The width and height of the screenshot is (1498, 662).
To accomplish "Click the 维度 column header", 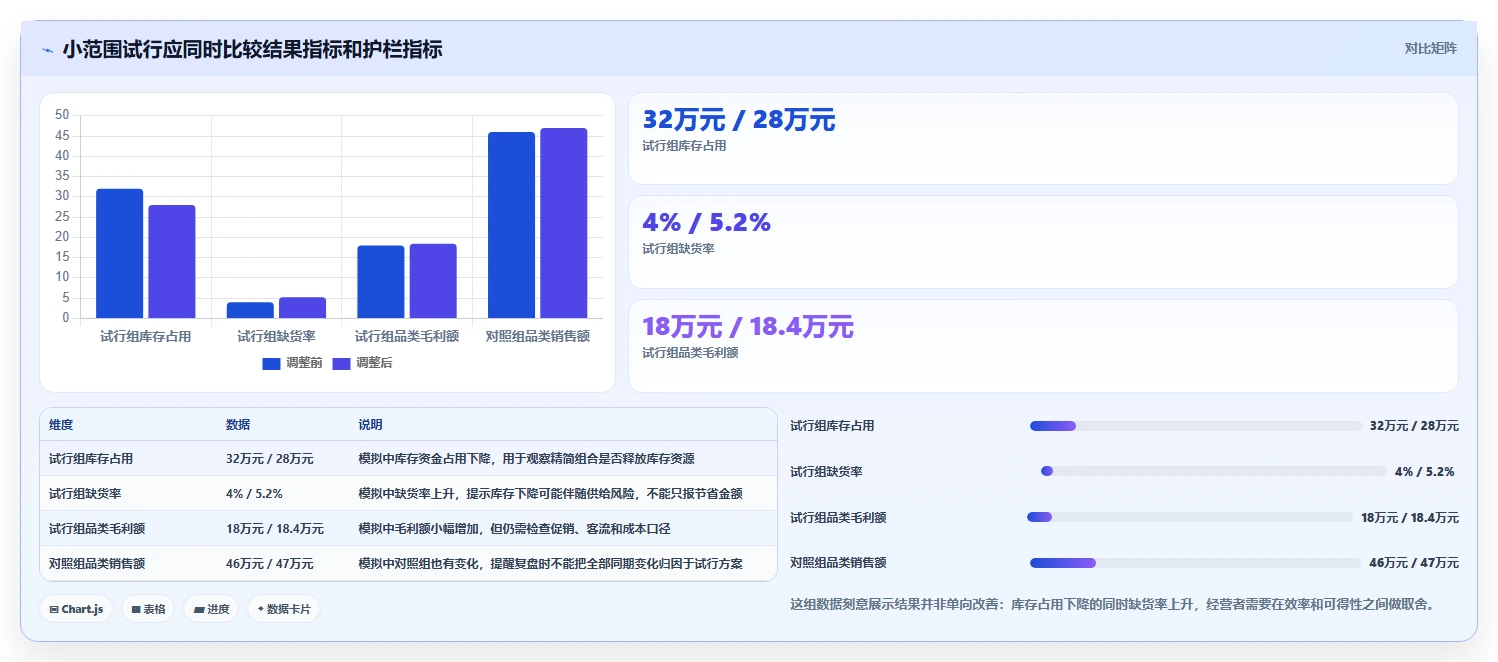I will click(x=61, y=425).
